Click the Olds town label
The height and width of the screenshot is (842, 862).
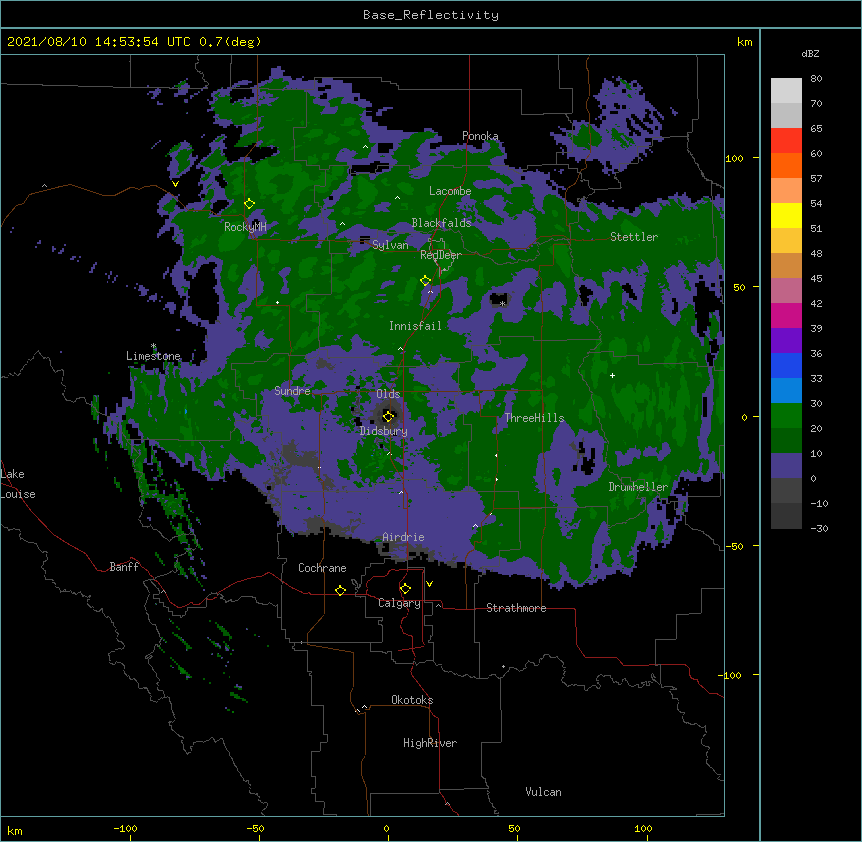(388, 394)
